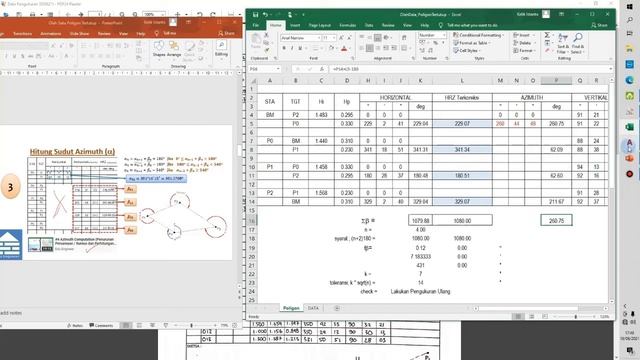
Task: Open Excel from Windows taskbar
Action: click(x=630, y=127)
